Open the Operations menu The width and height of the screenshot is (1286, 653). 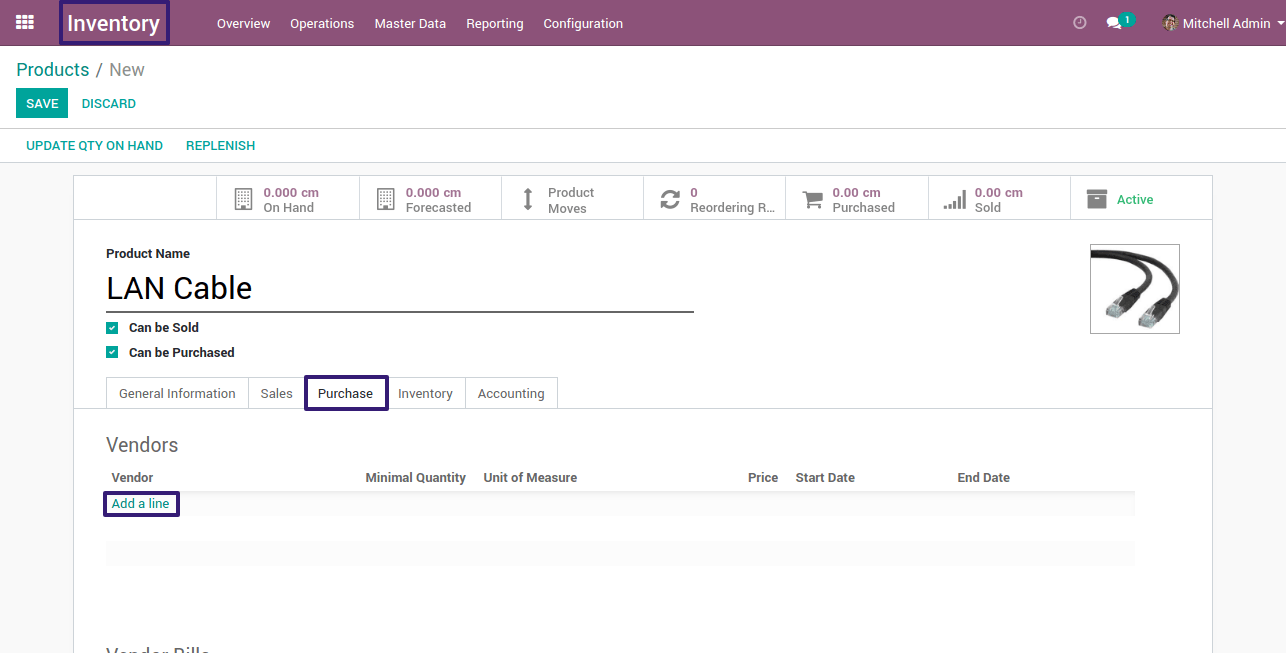coord(322,23)
